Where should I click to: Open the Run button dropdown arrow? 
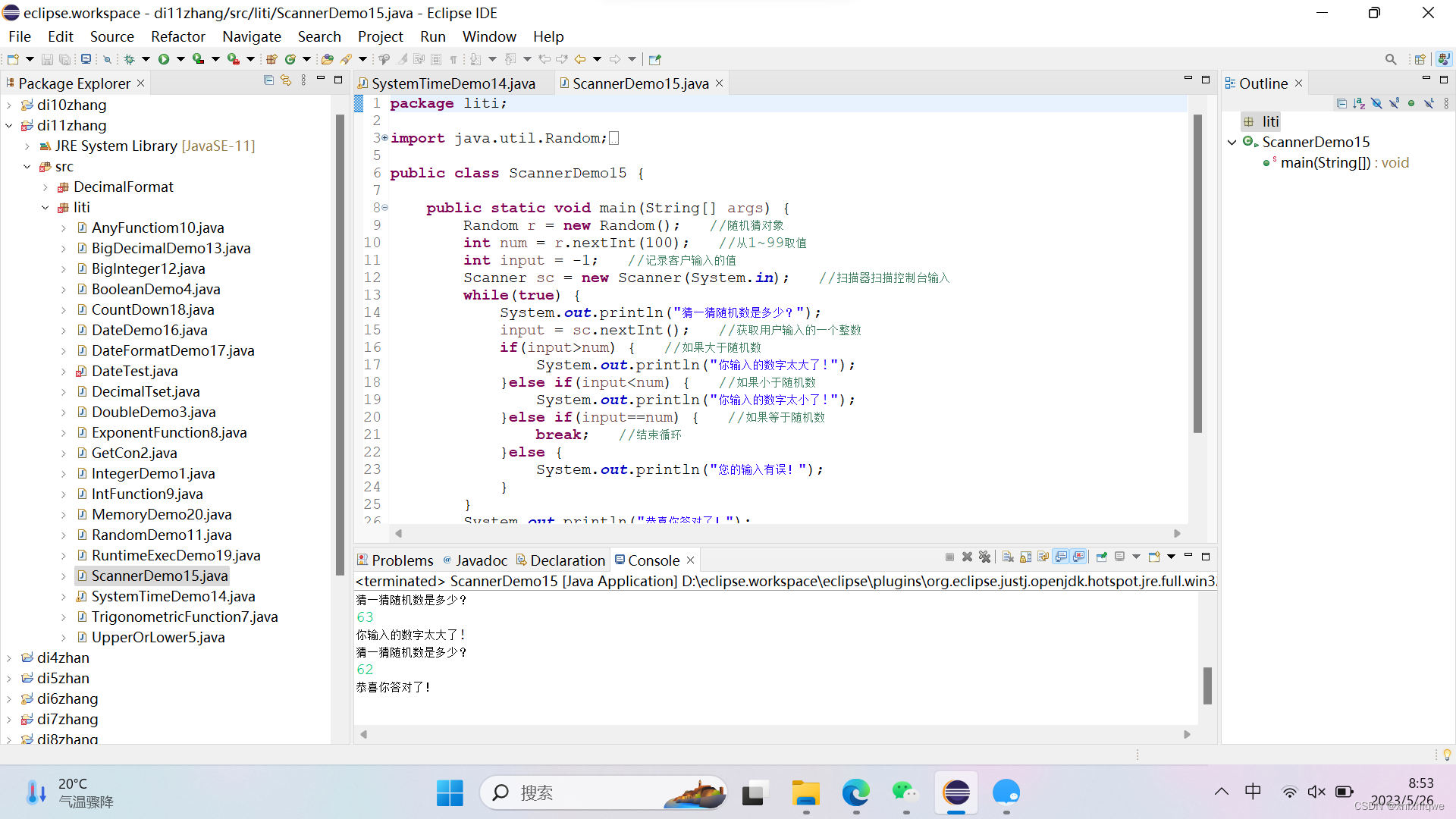[x=180, y=59]
